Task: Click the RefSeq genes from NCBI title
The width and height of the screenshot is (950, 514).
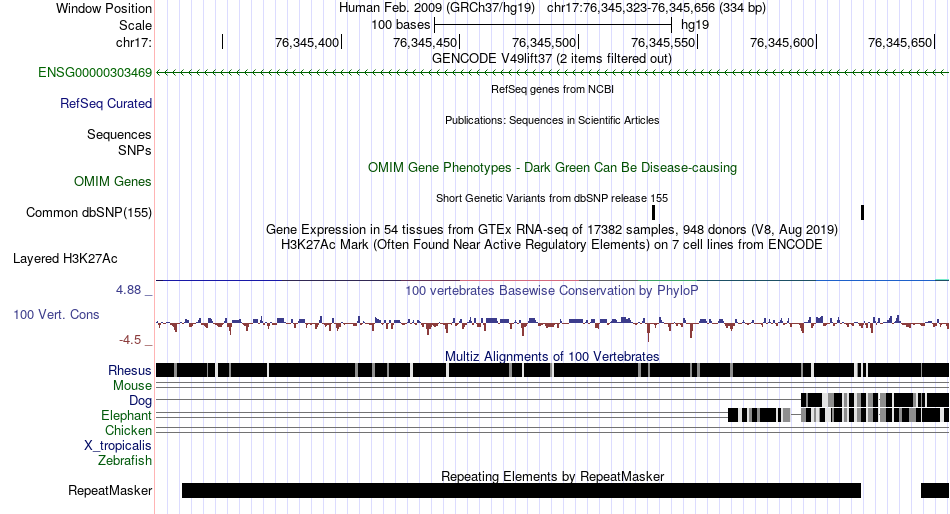Action: [x=552, y=89]
